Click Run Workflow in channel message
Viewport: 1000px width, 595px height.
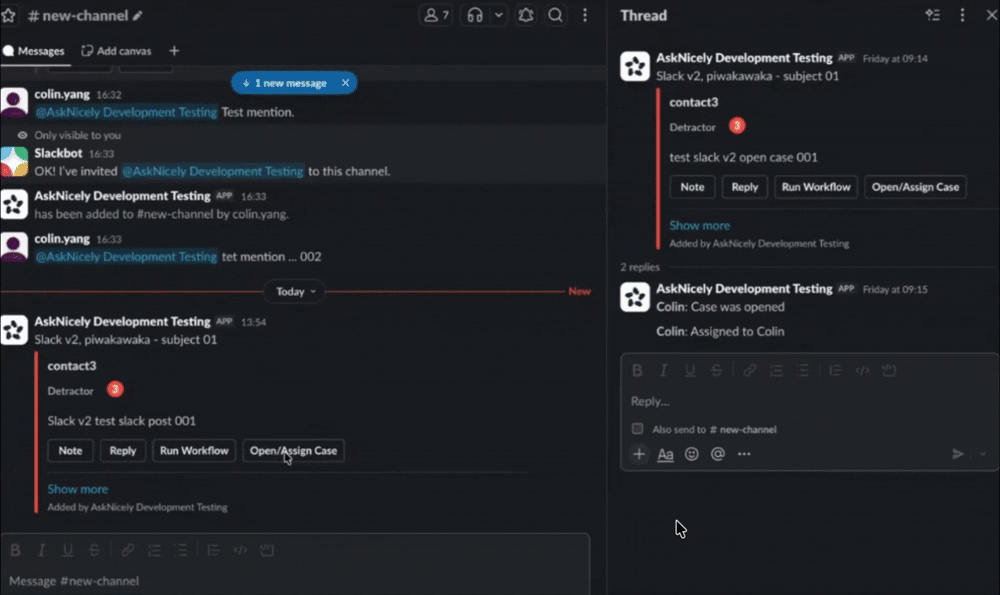(194, 450)
